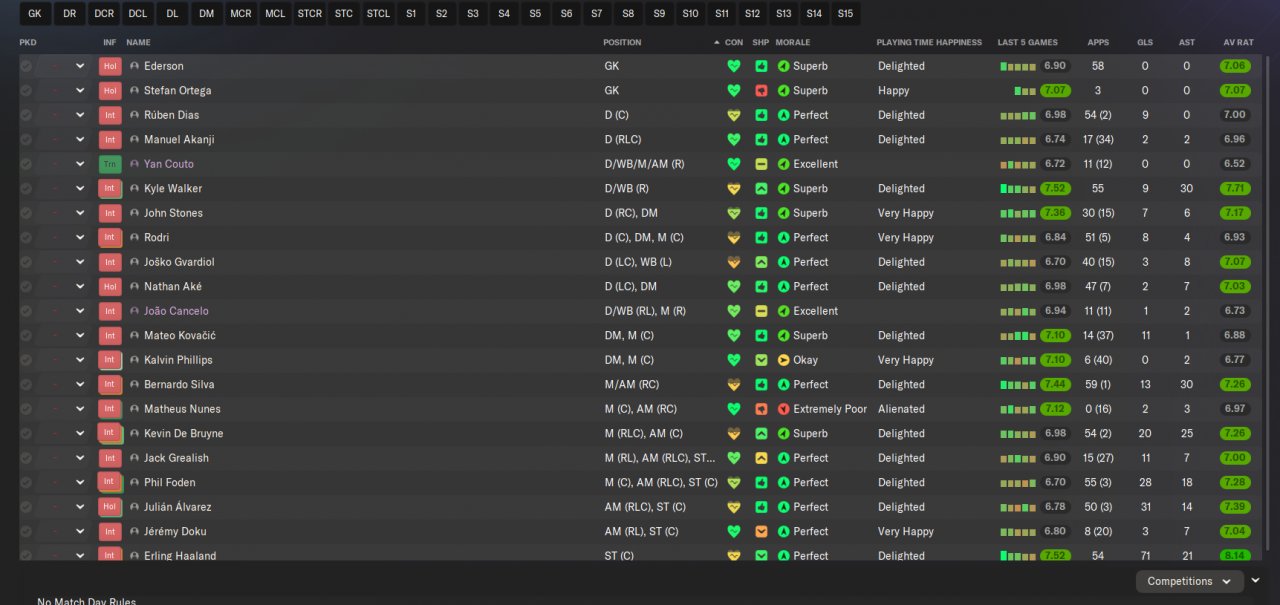Screen dimensions: 1280x605
Task: Click the Int info badge for Rodri
Action: pos(110,238)
